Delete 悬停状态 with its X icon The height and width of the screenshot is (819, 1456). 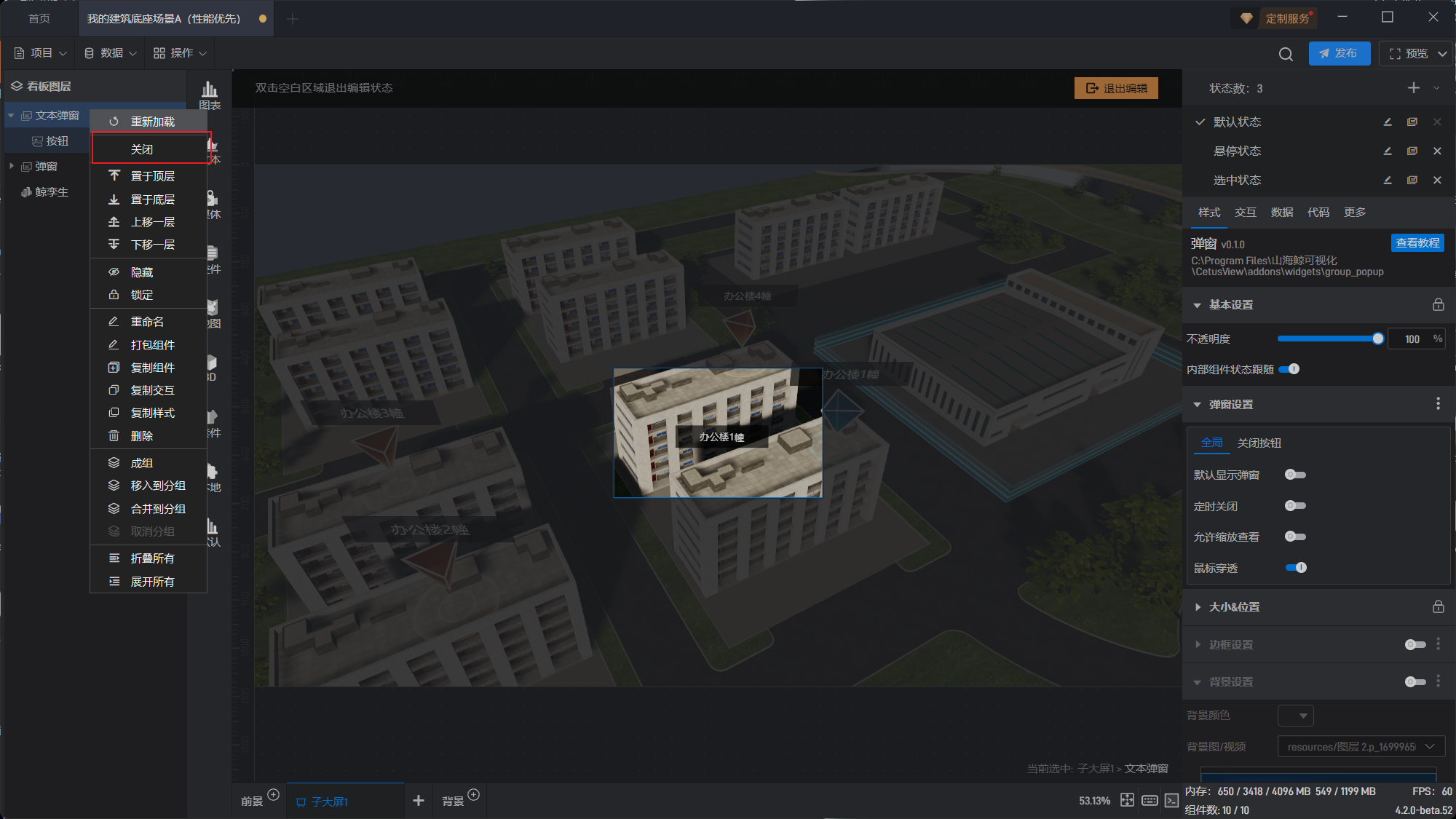[1437, 151]
